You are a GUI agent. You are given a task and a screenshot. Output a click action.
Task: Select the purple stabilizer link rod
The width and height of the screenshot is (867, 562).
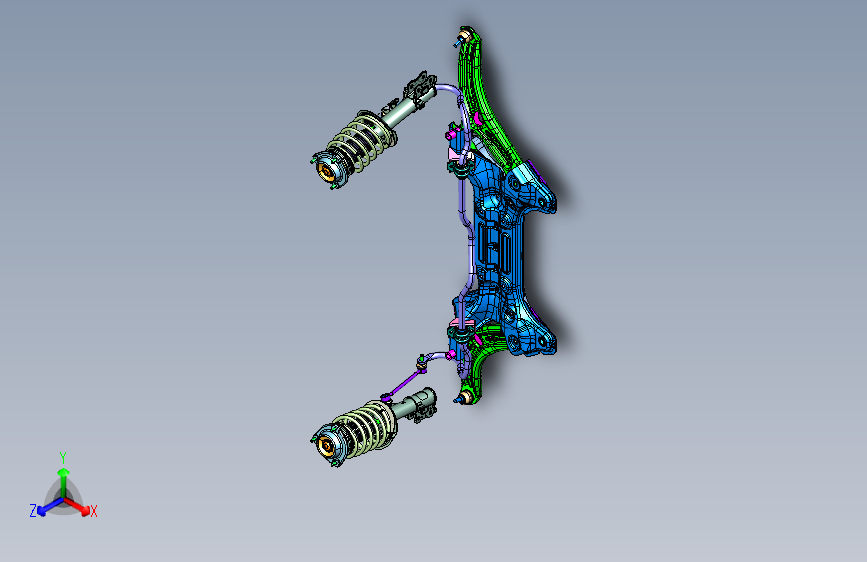pyautogui.click(x=405, y=381)
